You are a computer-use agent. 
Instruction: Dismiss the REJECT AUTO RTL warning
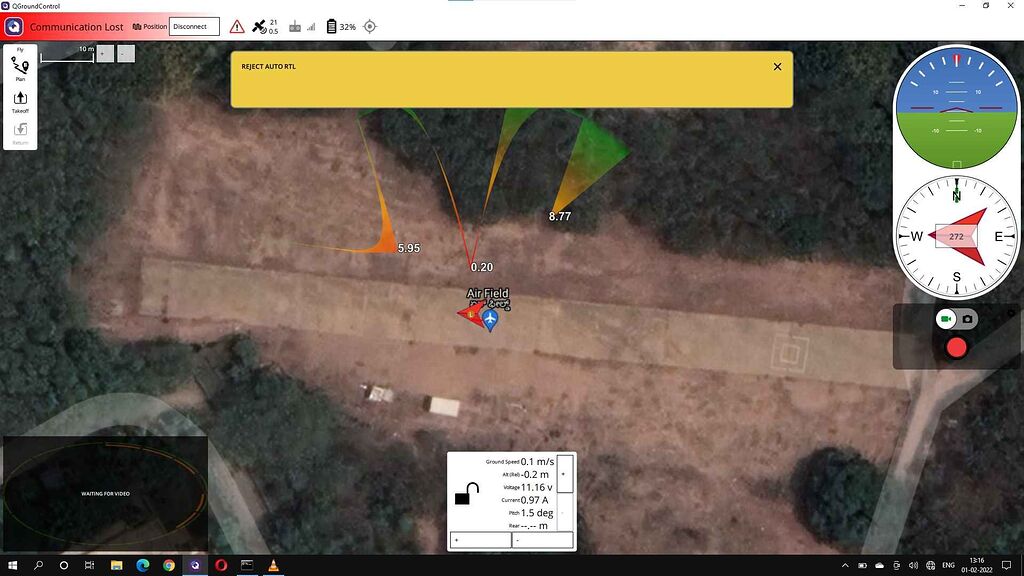[777, 66]
